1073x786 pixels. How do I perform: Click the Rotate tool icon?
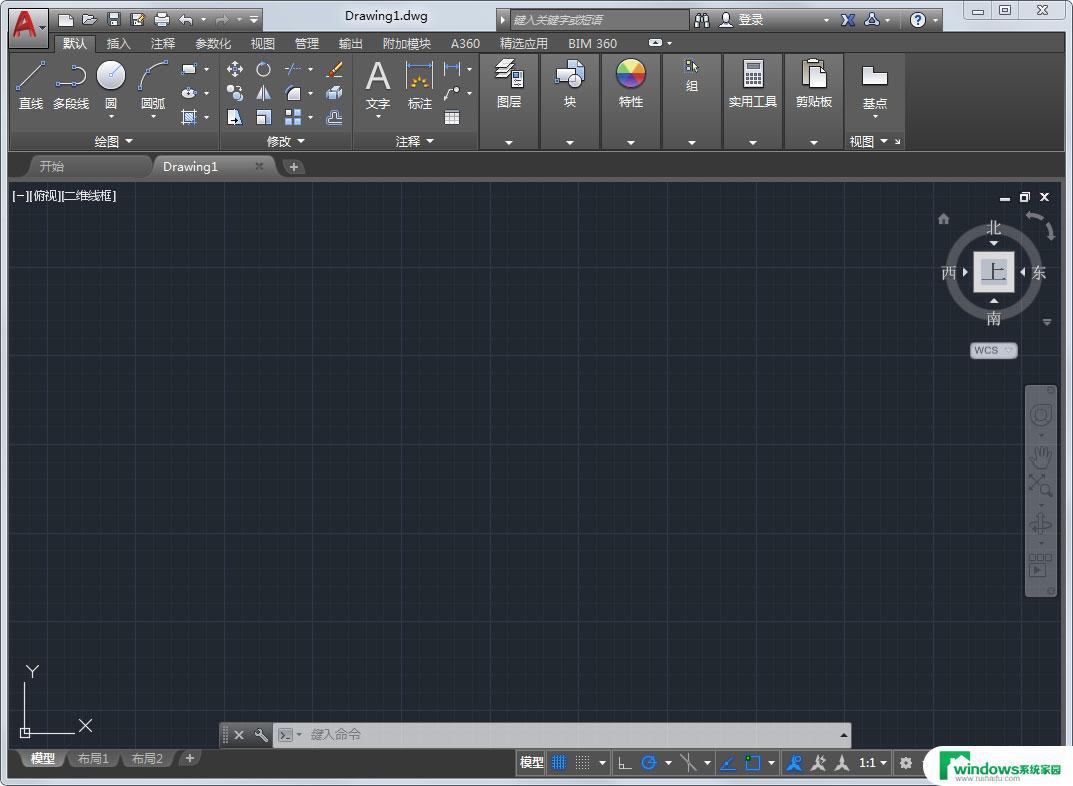point(263,69)
